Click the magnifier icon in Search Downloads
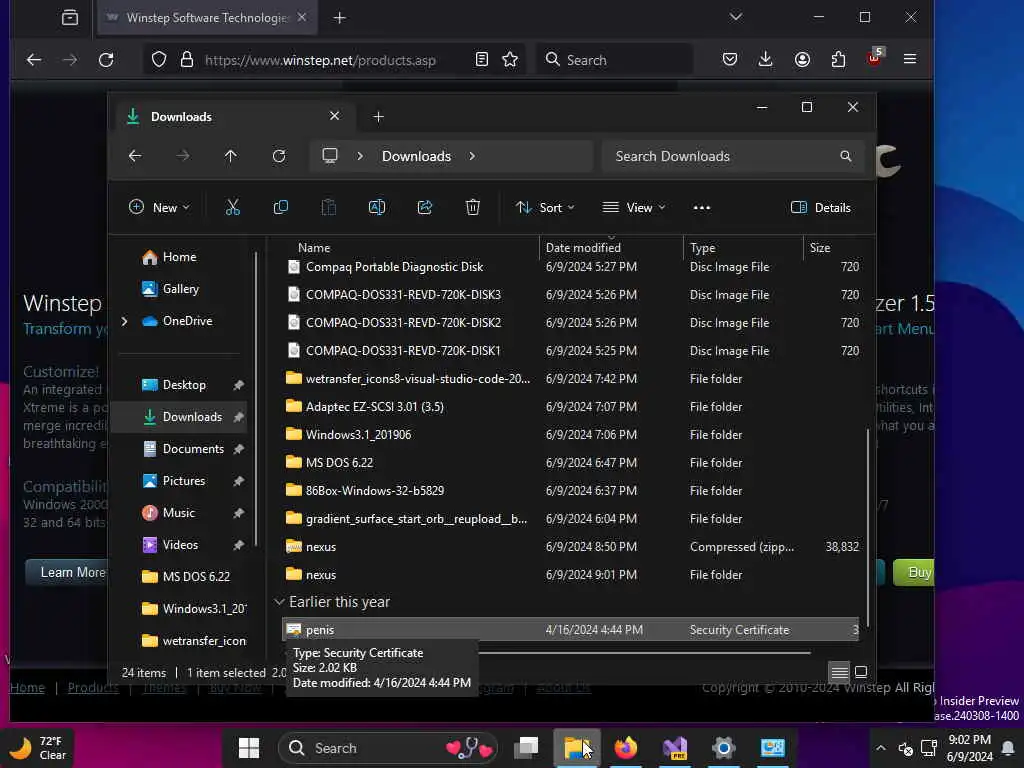Image resolution: width=1024 pixels, height=768 pixels. click(x=846, y=156)
